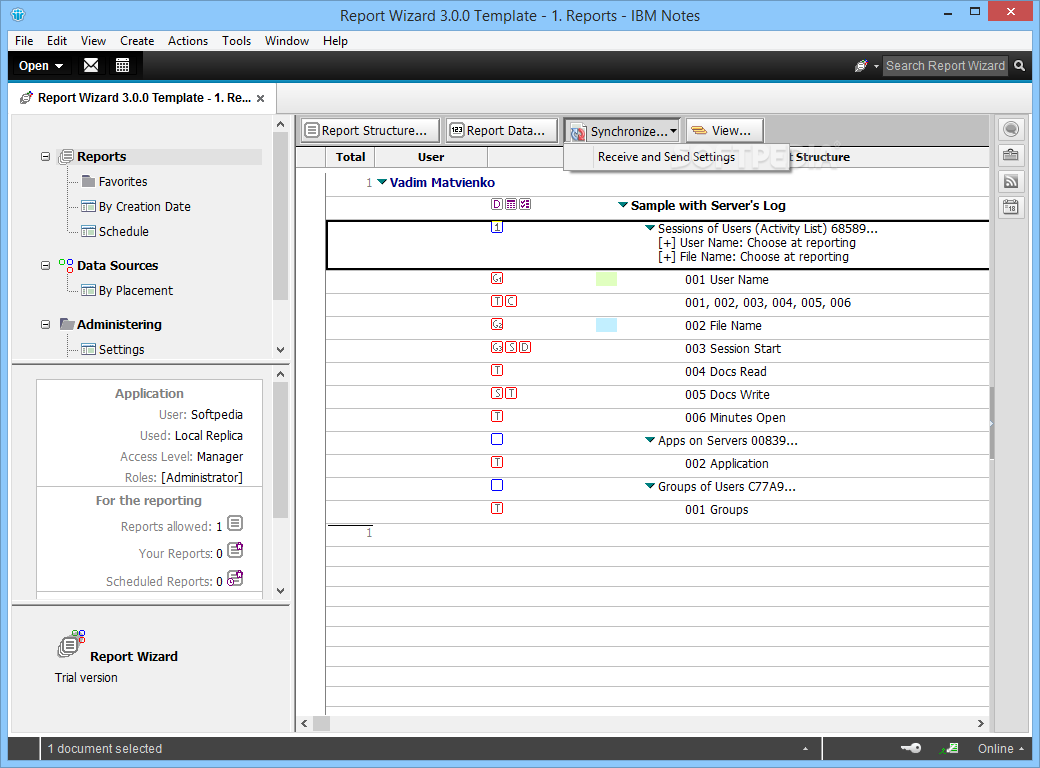Click the C icon in the 001-006 row
Image resolution: width=1040 pixels, height=768 pixels.
(x=511, y=301)
